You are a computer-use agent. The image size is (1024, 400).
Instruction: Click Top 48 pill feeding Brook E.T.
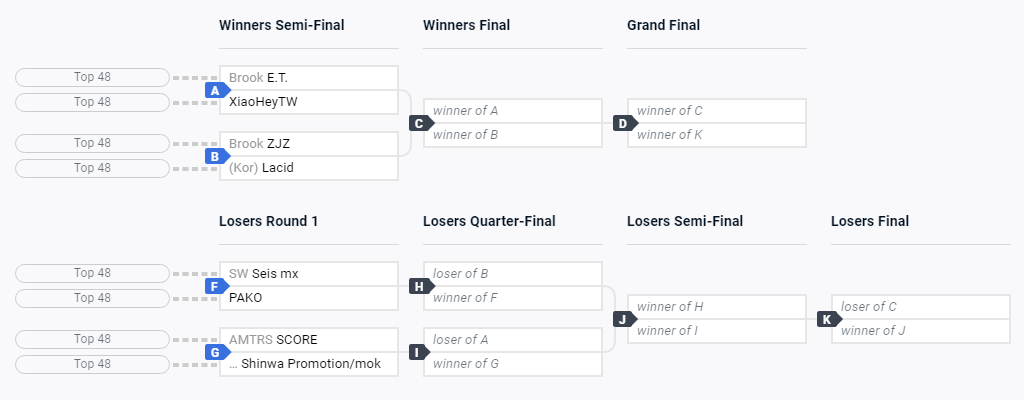click(92, 77)
